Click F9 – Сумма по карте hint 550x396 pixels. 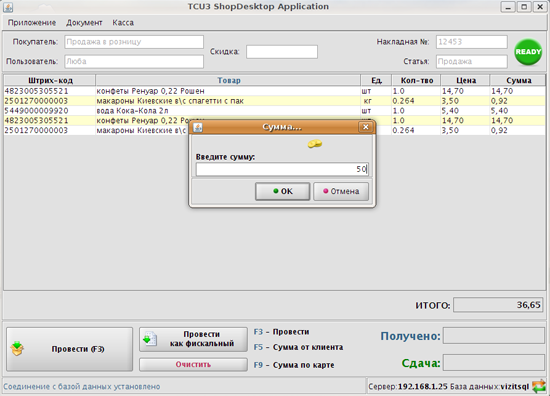294,365
